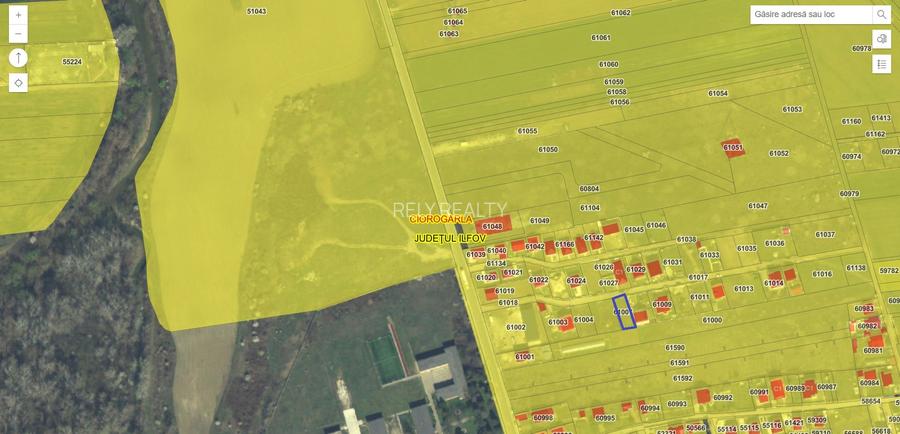
Task: Click parcel label 61062
Action: coord(620,12)
